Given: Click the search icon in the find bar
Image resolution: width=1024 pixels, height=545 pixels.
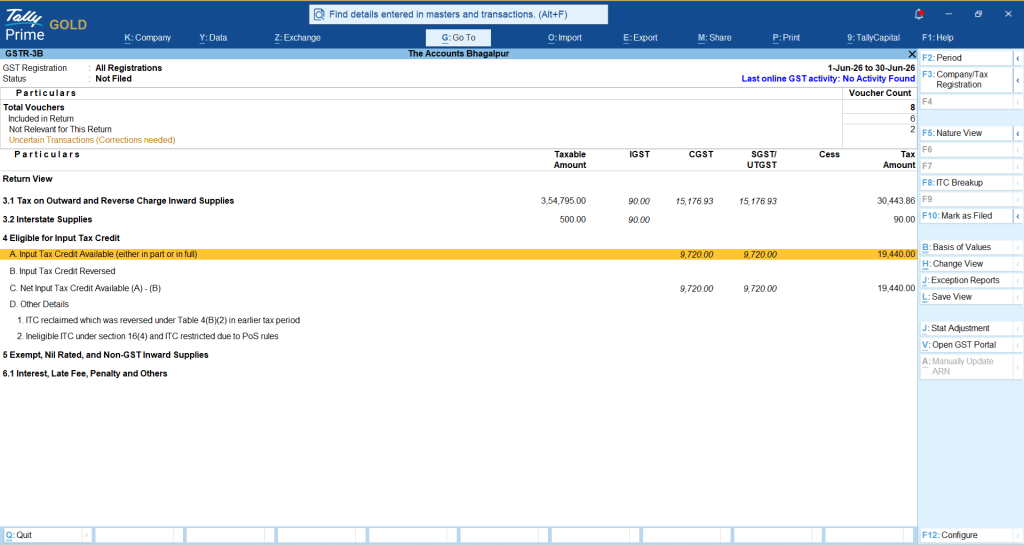Looking at the screenshot, I should pos(319,14).
